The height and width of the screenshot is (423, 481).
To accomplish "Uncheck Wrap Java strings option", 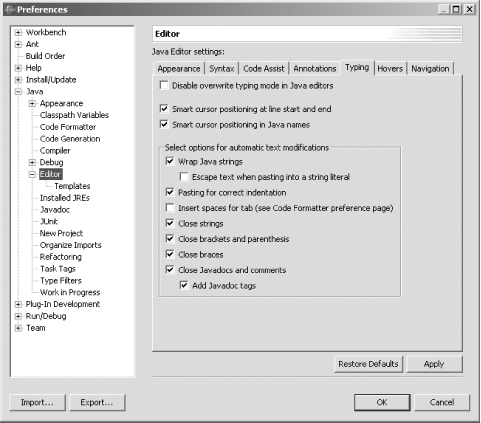I will (x=170, y=161).
